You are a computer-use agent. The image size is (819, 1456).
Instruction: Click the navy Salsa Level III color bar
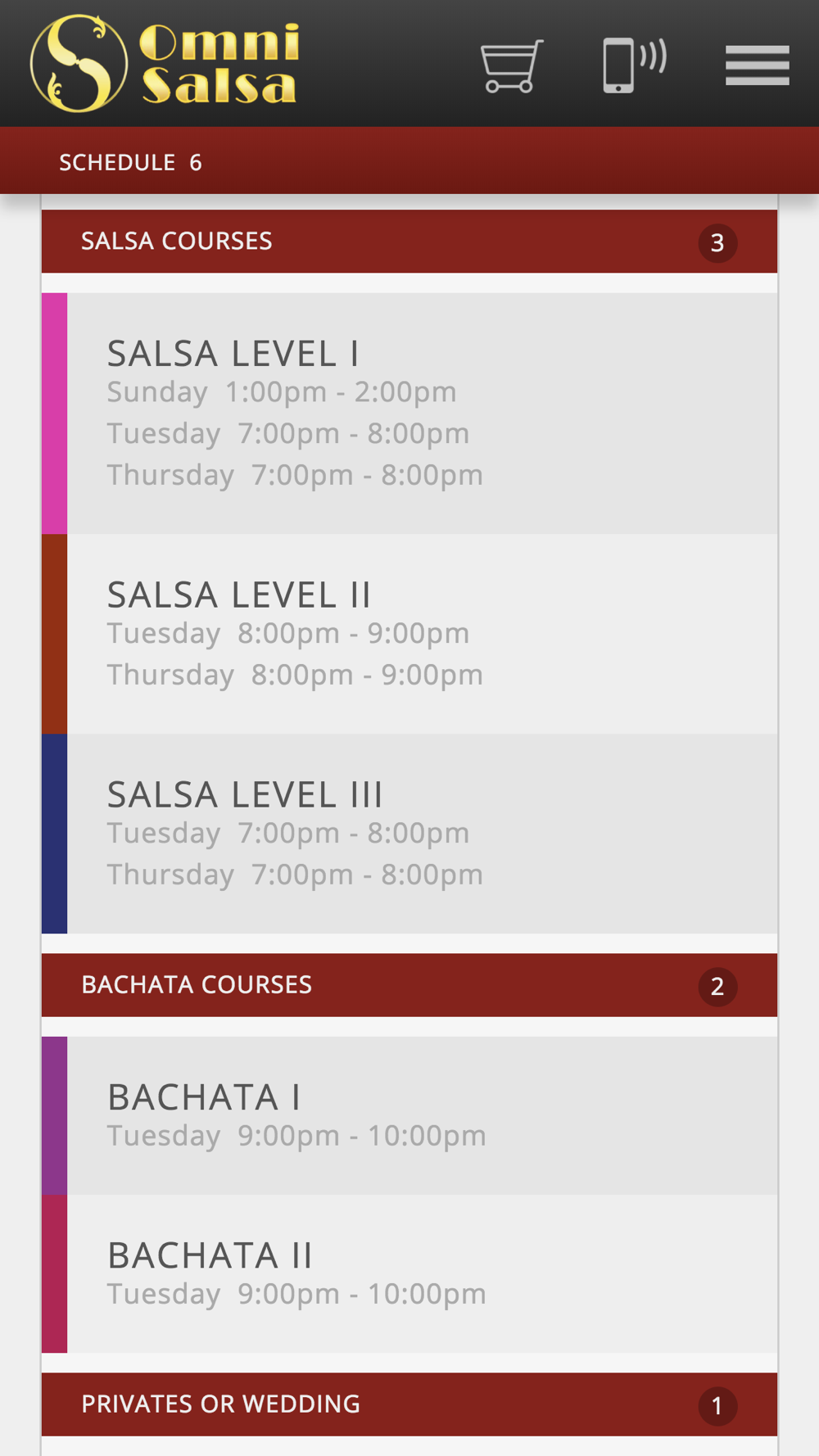click(x=54, y=834)
